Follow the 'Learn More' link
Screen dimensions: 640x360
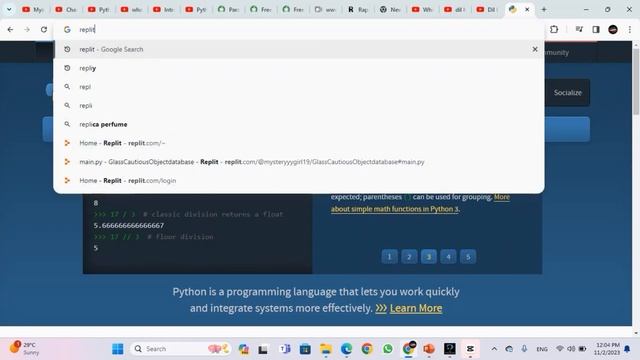416,308
